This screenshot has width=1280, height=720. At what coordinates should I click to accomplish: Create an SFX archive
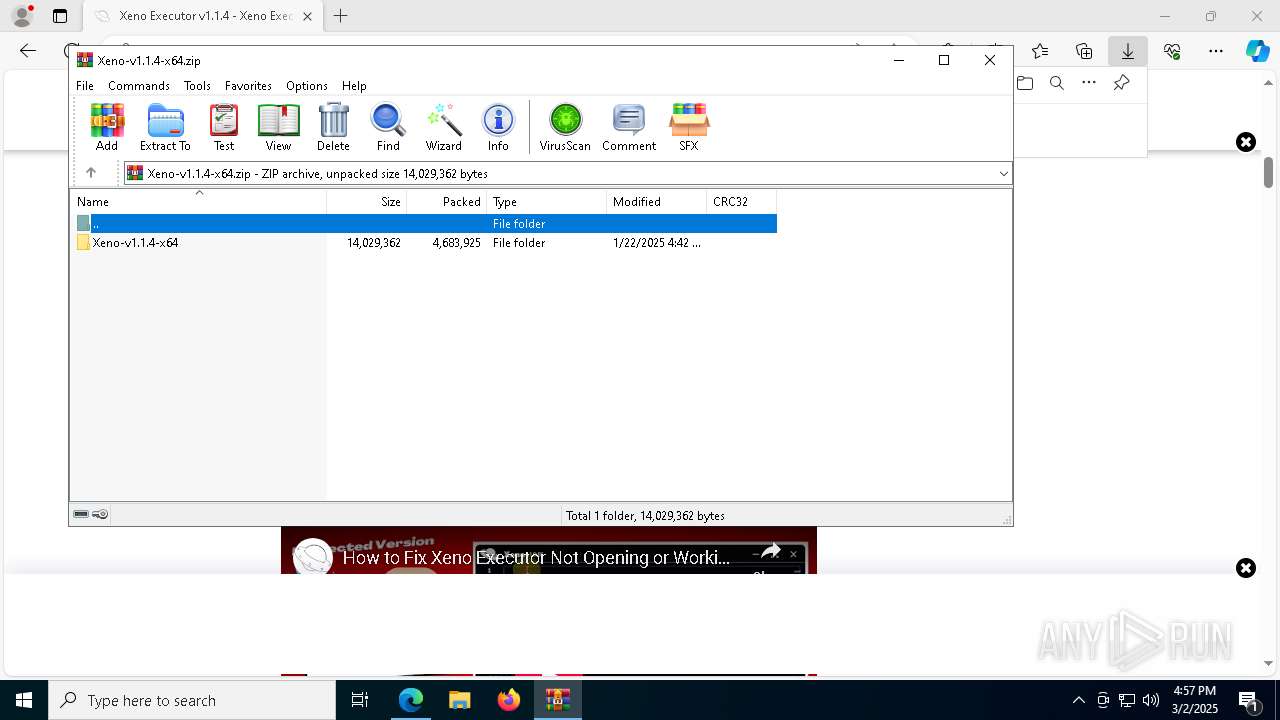click(x=689, y=127)
